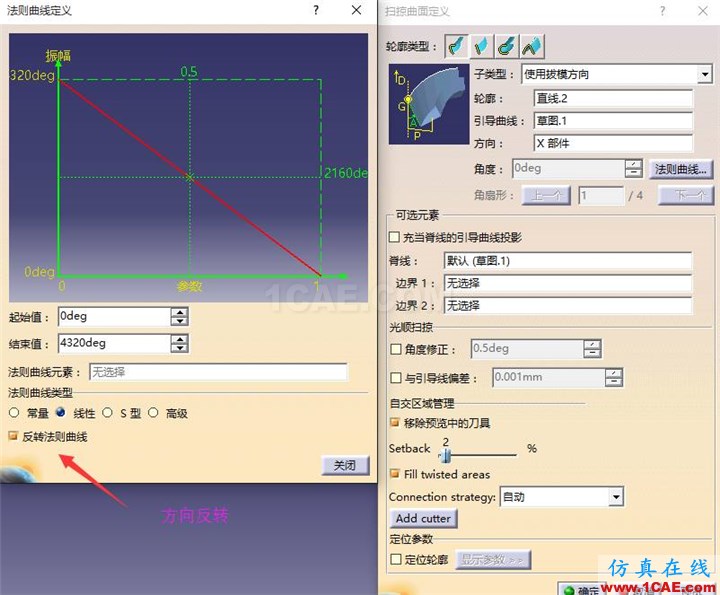This screenshot has width=720, height=595.
Task: Select the first explicit profile type icon
Action: (456, 46)
